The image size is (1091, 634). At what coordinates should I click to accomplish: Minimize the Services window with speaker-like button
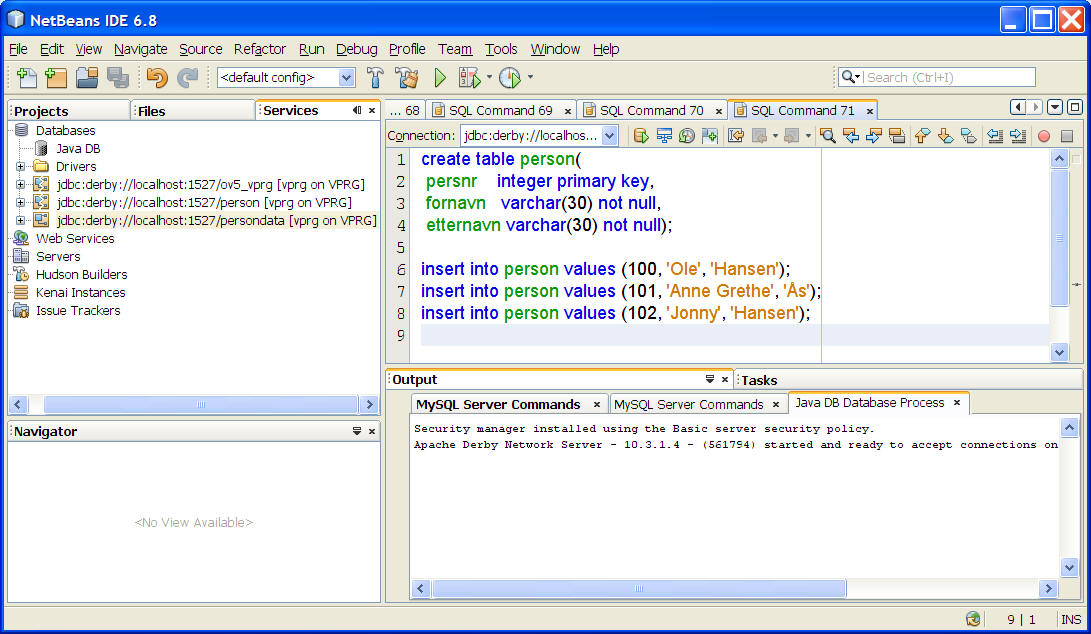click(x=357, y=110)
